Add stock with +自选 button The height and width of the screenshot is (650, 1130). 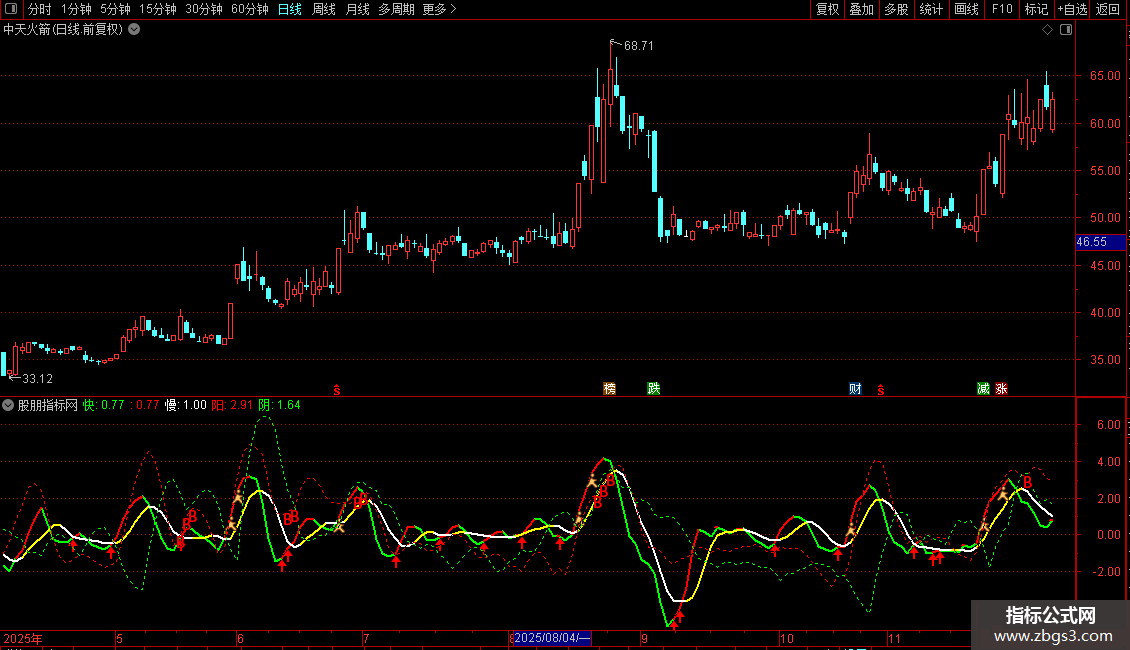click(x=1072, y=9)
